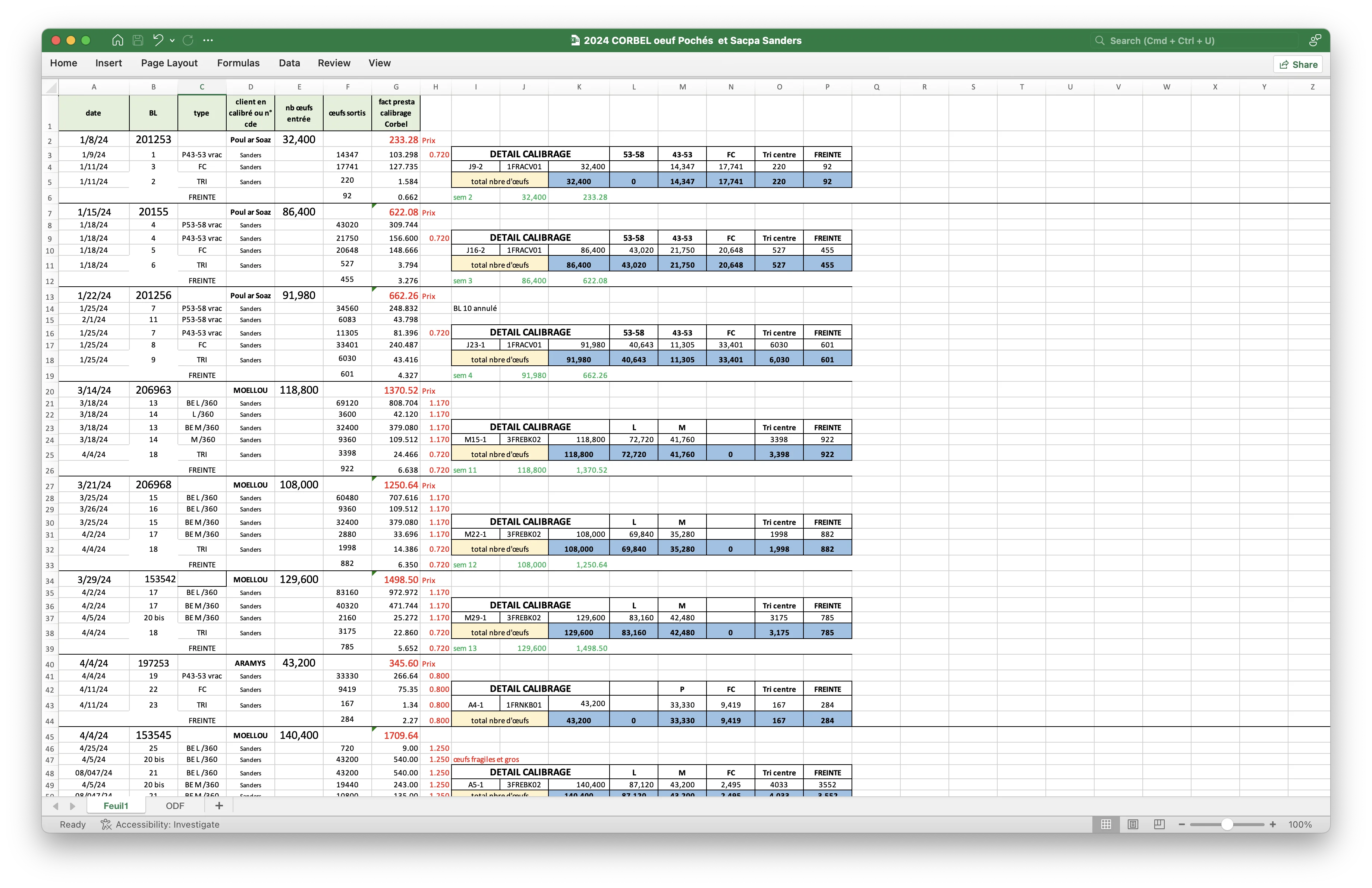Image resolution: width=1372 pixels, height=888 pixels.
Task: Click Accessibility Investigate status icon
Action: coord(106,825)
